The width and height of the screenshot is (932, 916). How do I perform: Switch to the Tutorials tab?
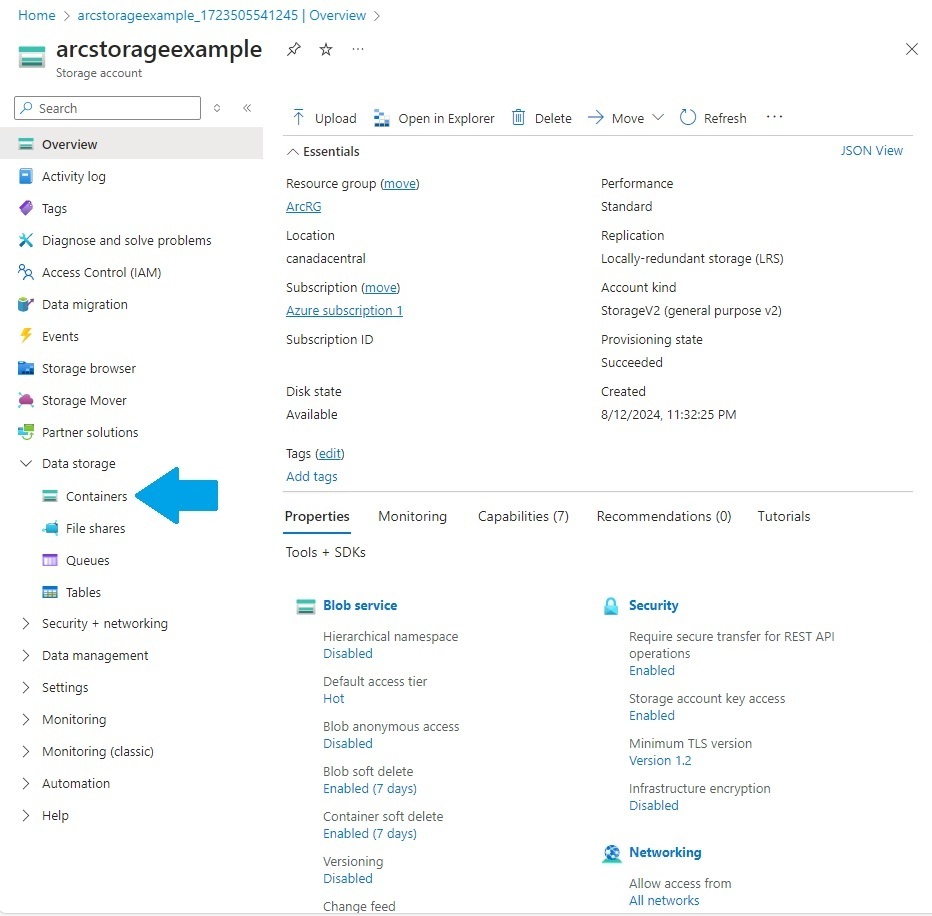click(x=783, y=516)
